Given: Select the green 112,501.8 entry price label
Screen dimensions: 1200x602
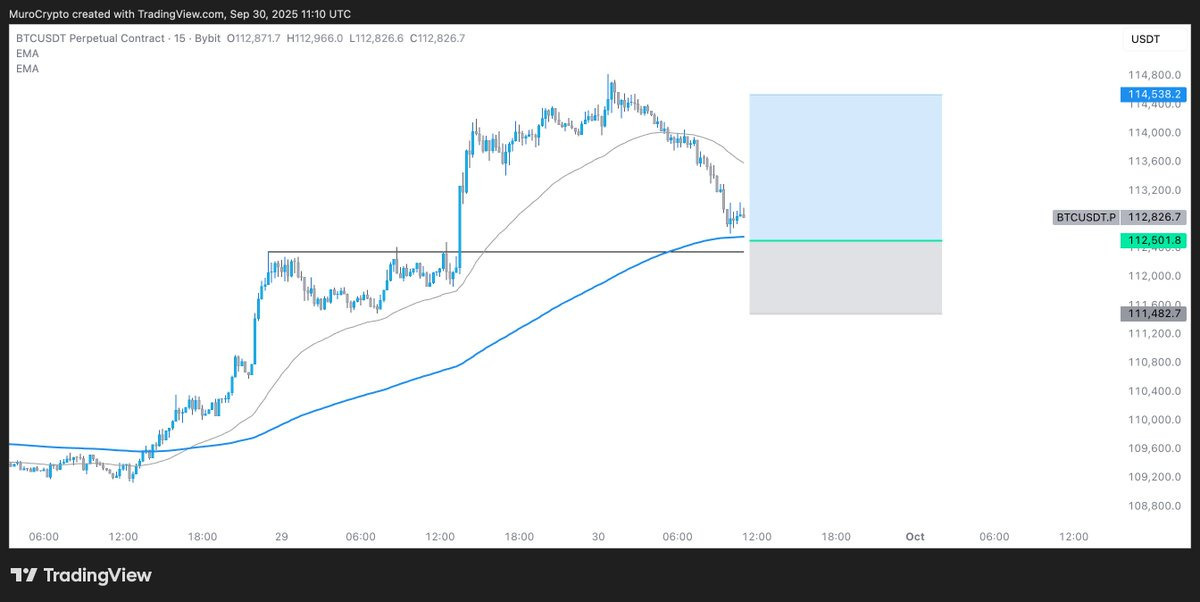Looking at the screenshot, I should (x=1153, y=240).
